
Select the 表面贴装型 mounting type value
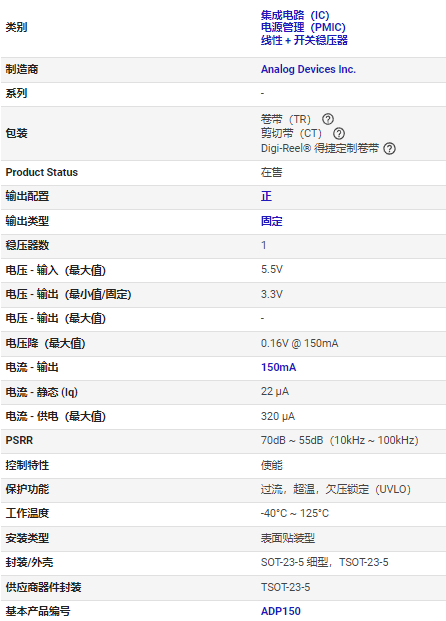(x=288, y=538)
